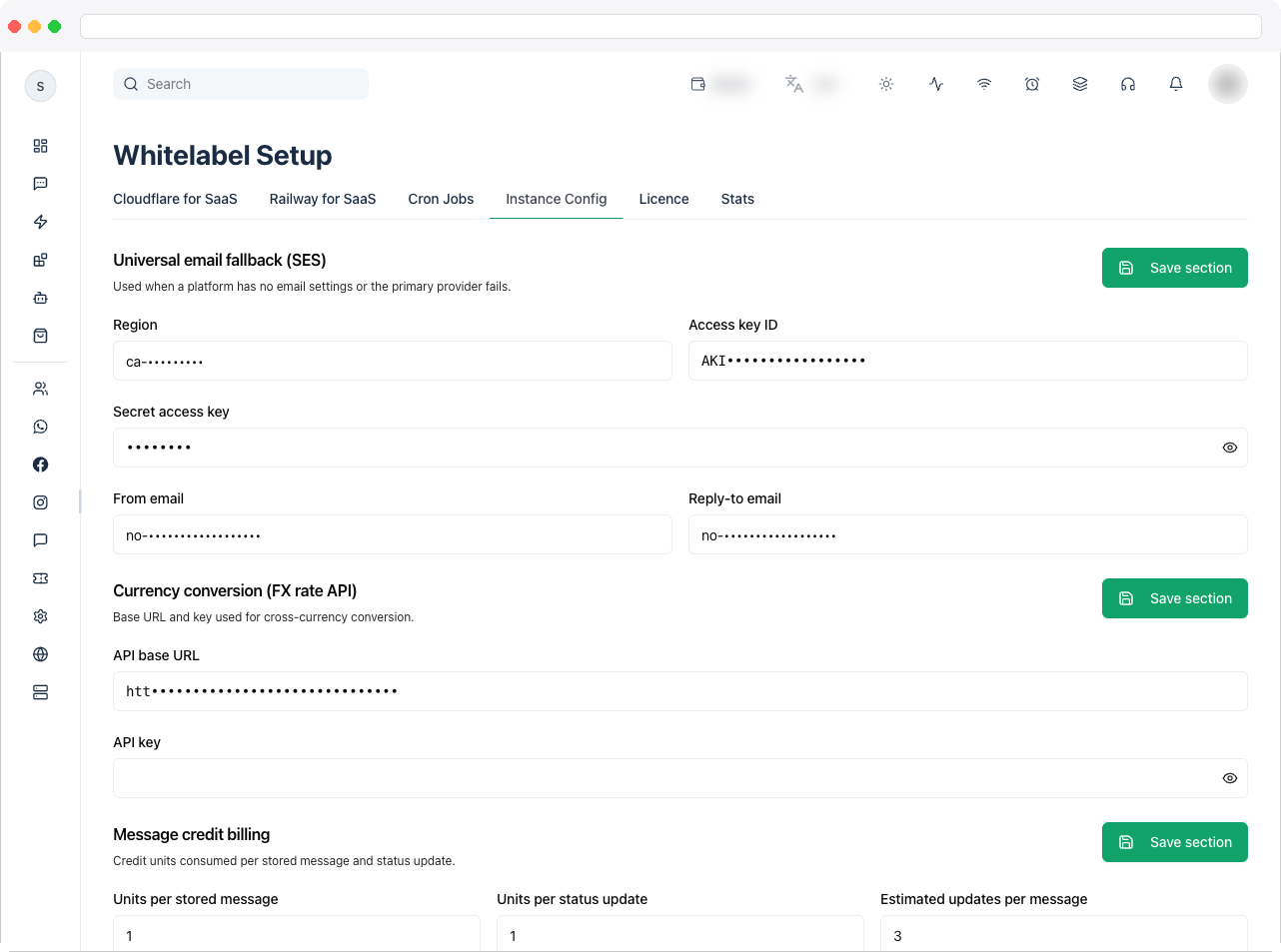1281x952 pixels.
Task: Click the Search field
Action: pyautogui.click(x=241, y=84)
